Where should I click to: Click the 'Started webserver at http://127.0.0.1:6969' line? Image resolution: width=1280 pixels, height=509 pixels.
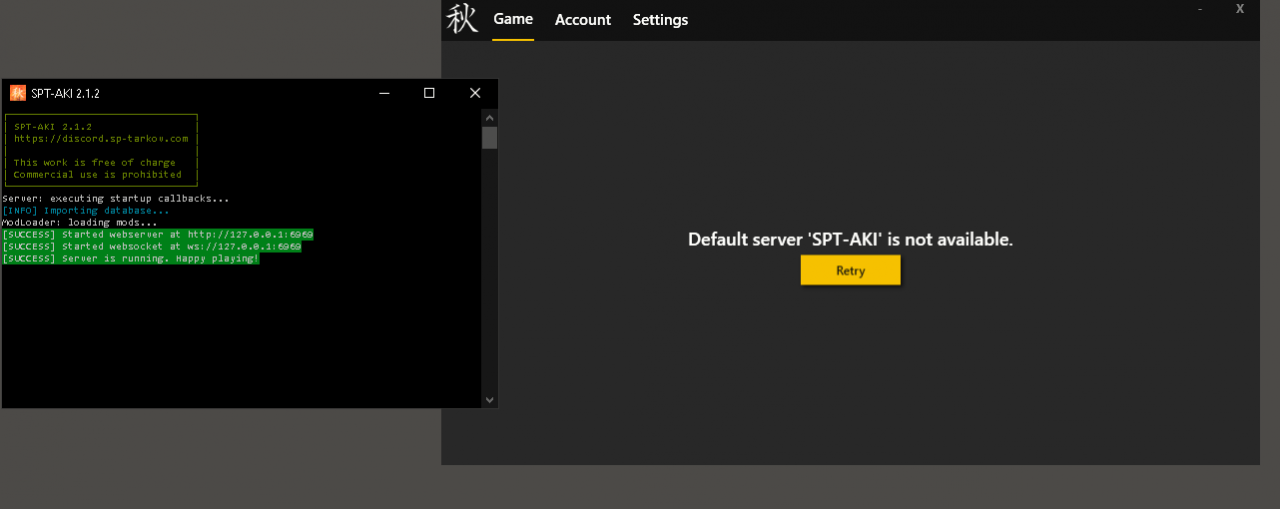coord(157,235)
